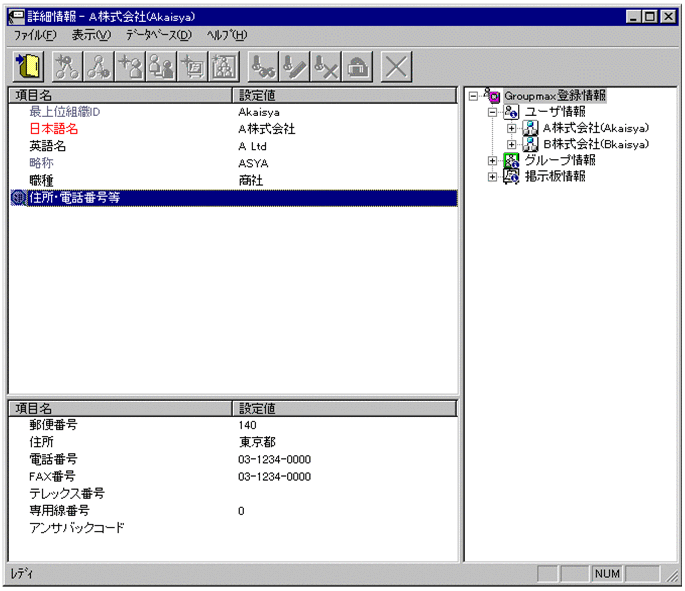Click the value 東京都
This screenshot has width=685, height=591.
257,442
